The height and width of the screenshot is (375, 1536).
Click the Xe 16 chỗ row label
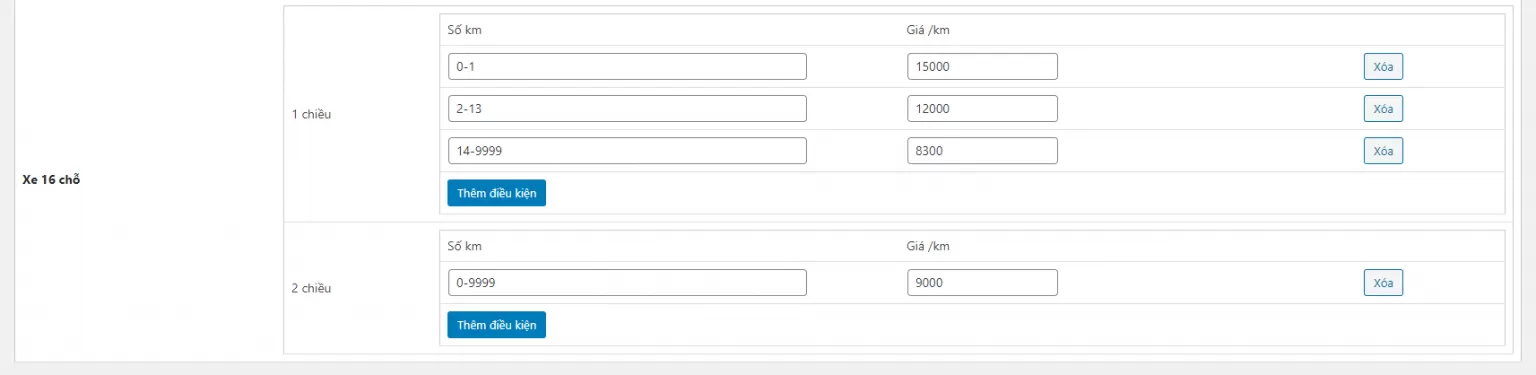(x=50, y=181)
